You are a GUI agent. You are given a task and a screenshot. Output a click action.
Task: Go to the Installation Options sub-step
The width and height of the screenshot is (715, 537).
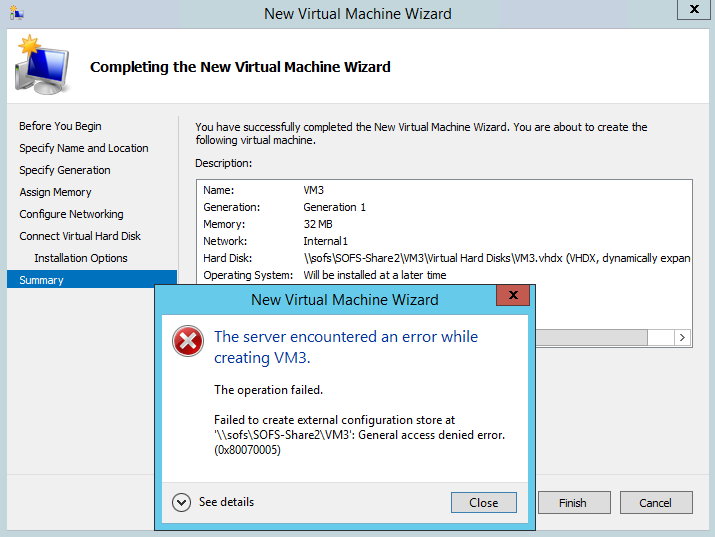pos(81,258)
